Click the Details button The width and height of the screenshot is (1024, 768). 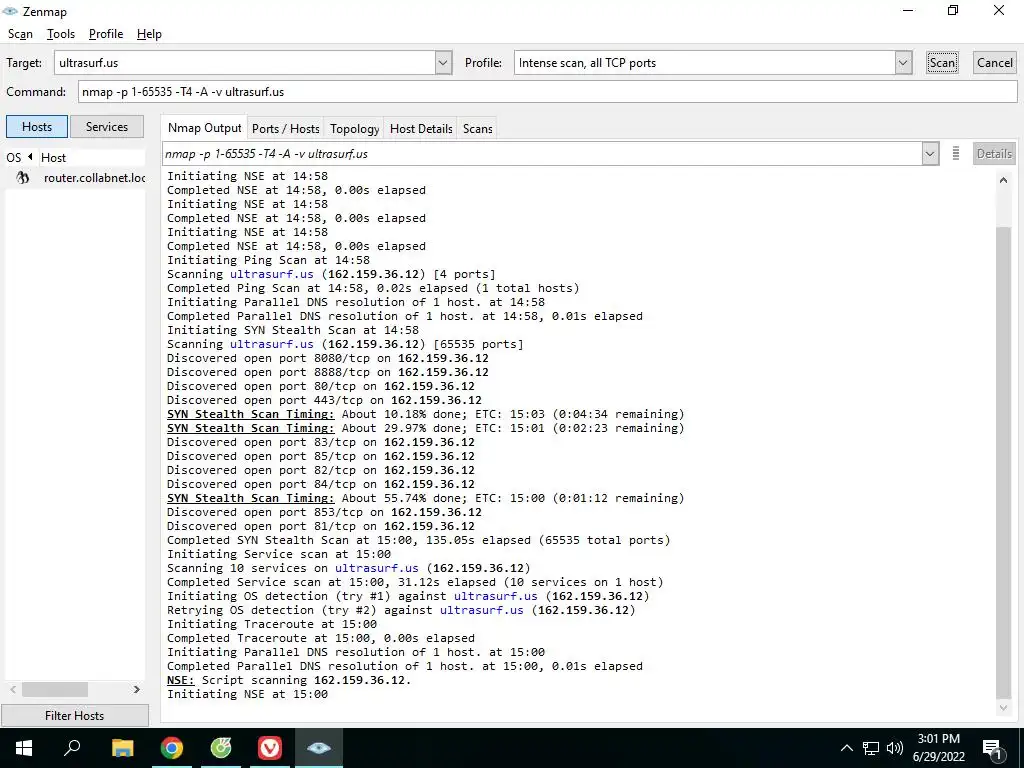click(994, 153)
